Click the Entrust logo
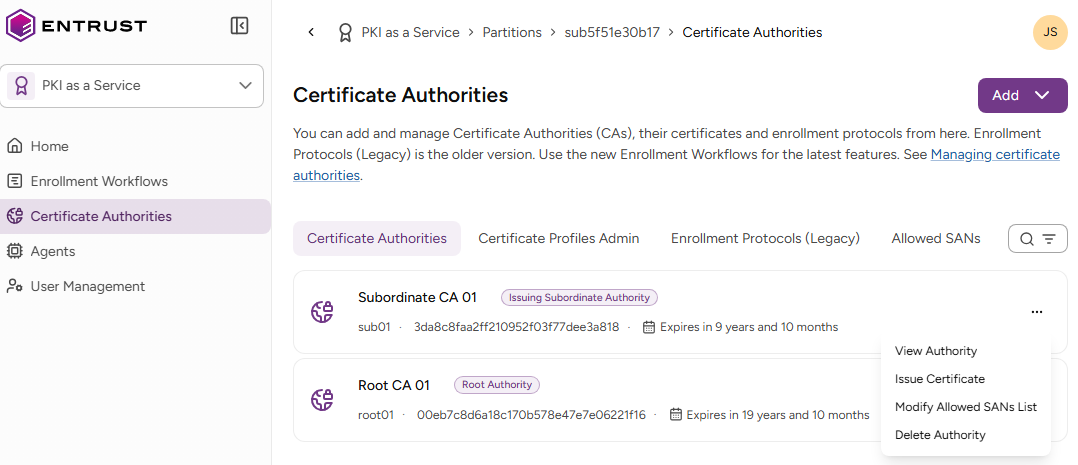The width and height of the screenshot is (1078, 465). (76, 26)
